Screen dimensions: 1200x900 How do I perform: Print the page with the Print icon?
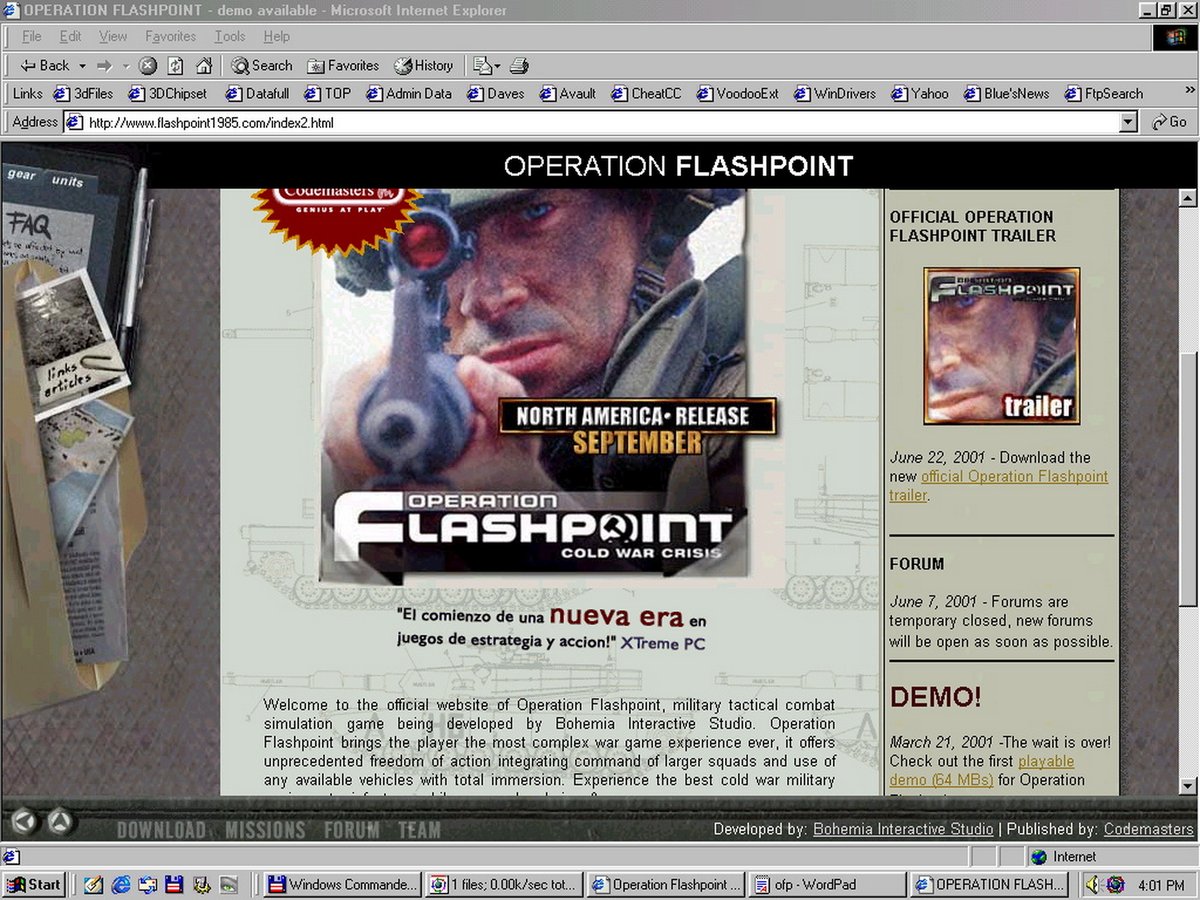(x=519, y=66)
